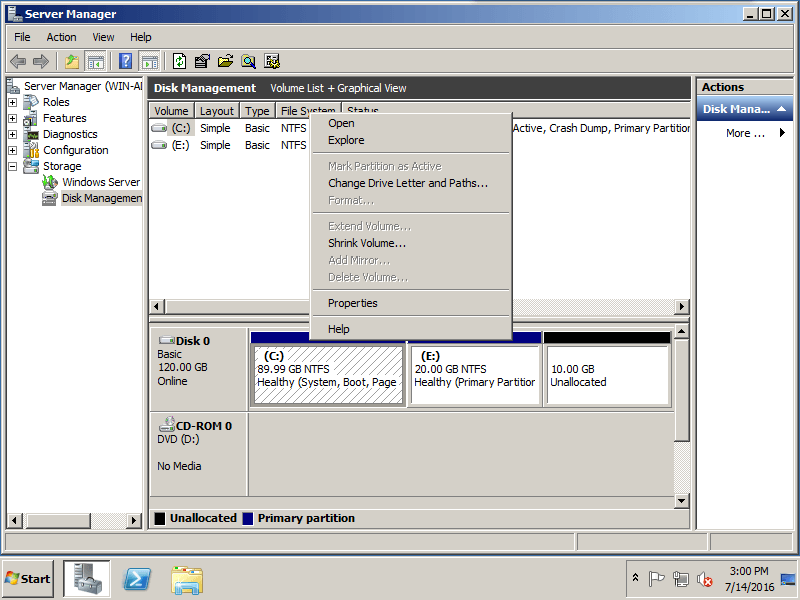Screen dimensions: 800x600
Task: Click the muted speaker tray icon
Action: (x=705, y=579)
